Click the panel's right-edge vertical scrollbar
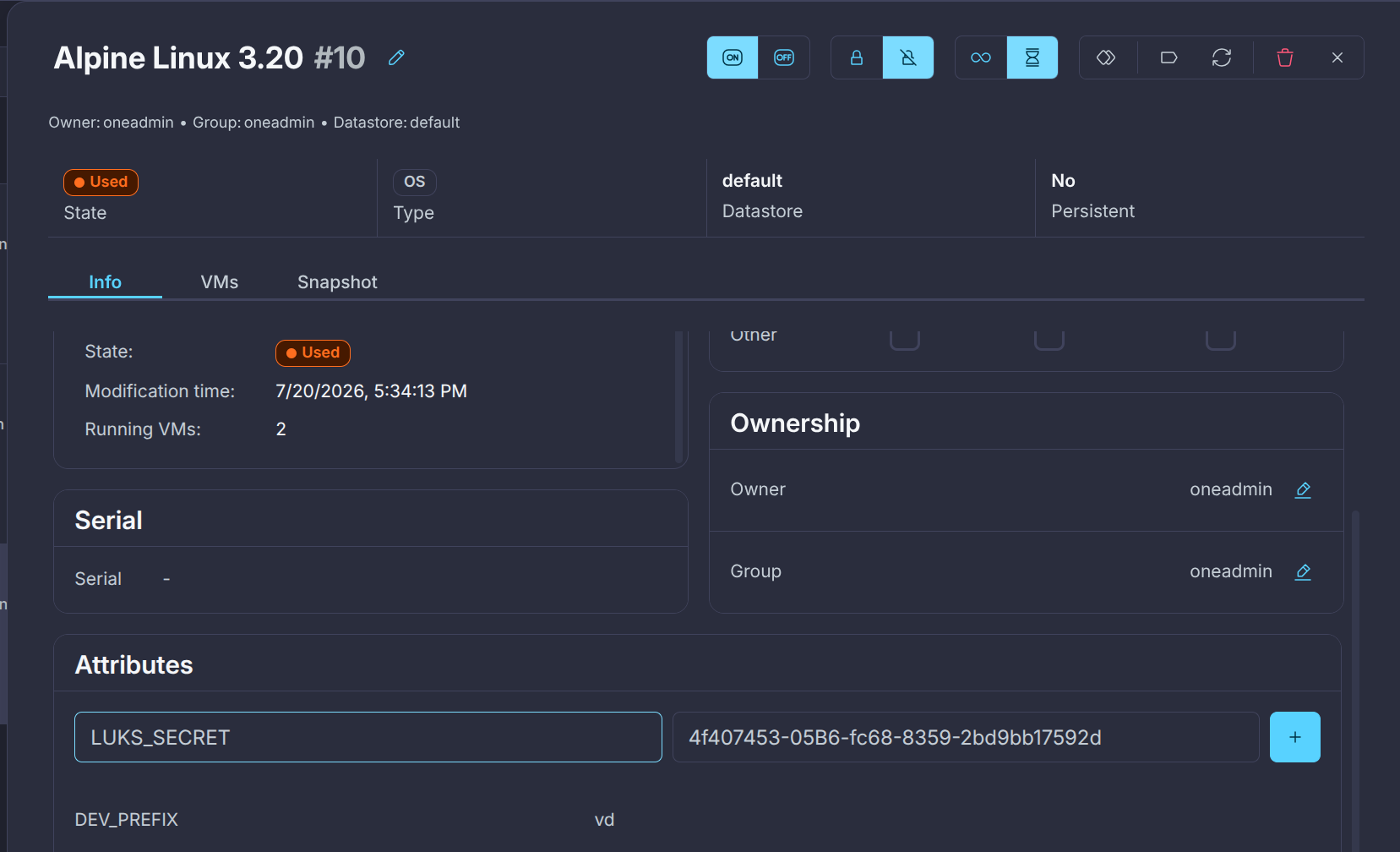 click(x=1356, y=680)
